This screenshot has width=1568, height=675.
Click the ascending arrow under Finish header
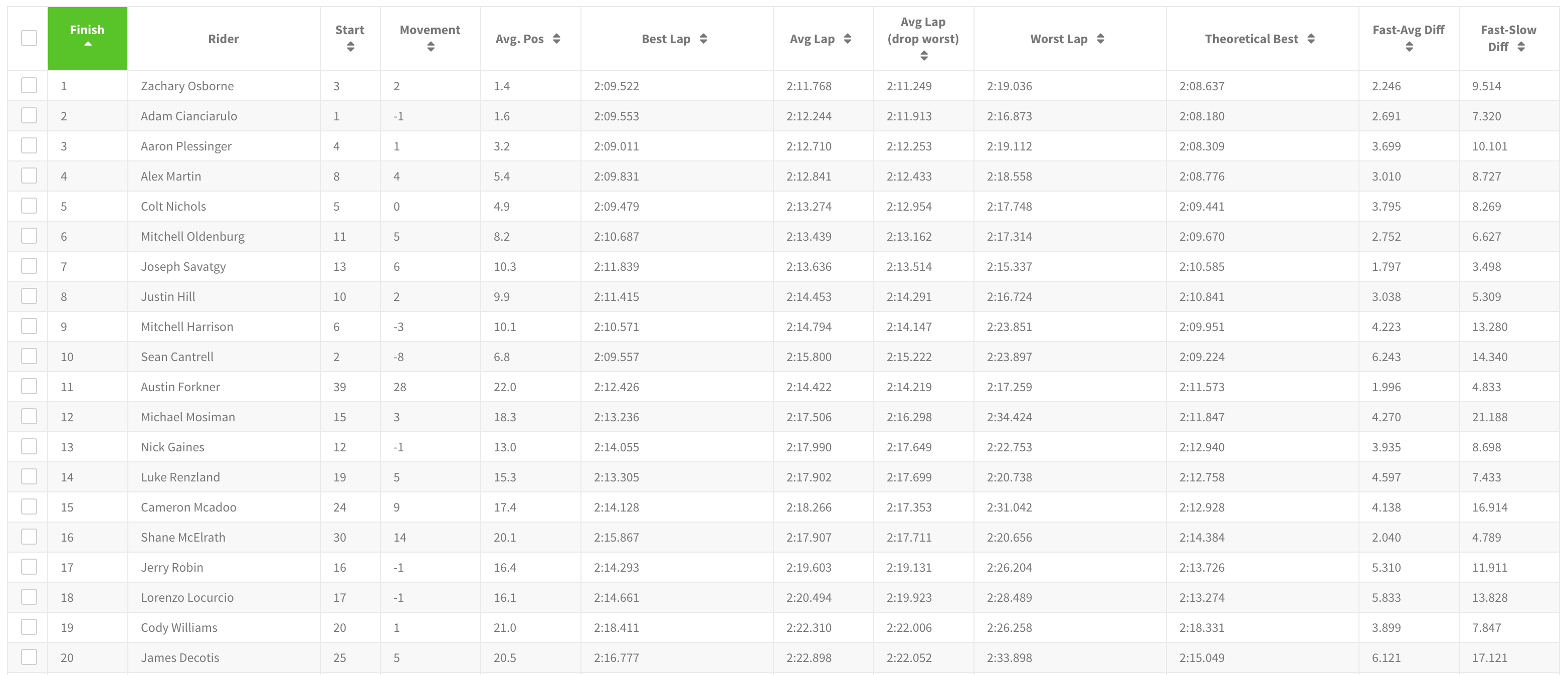pos(88,44)
